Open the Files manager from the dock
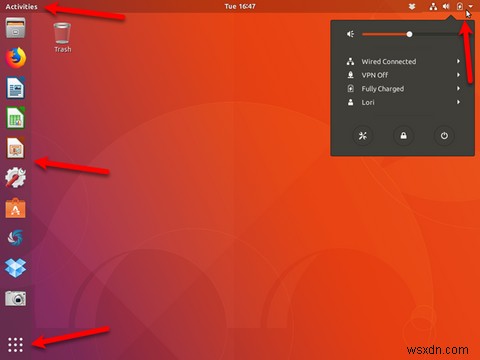 pos(15,28)
